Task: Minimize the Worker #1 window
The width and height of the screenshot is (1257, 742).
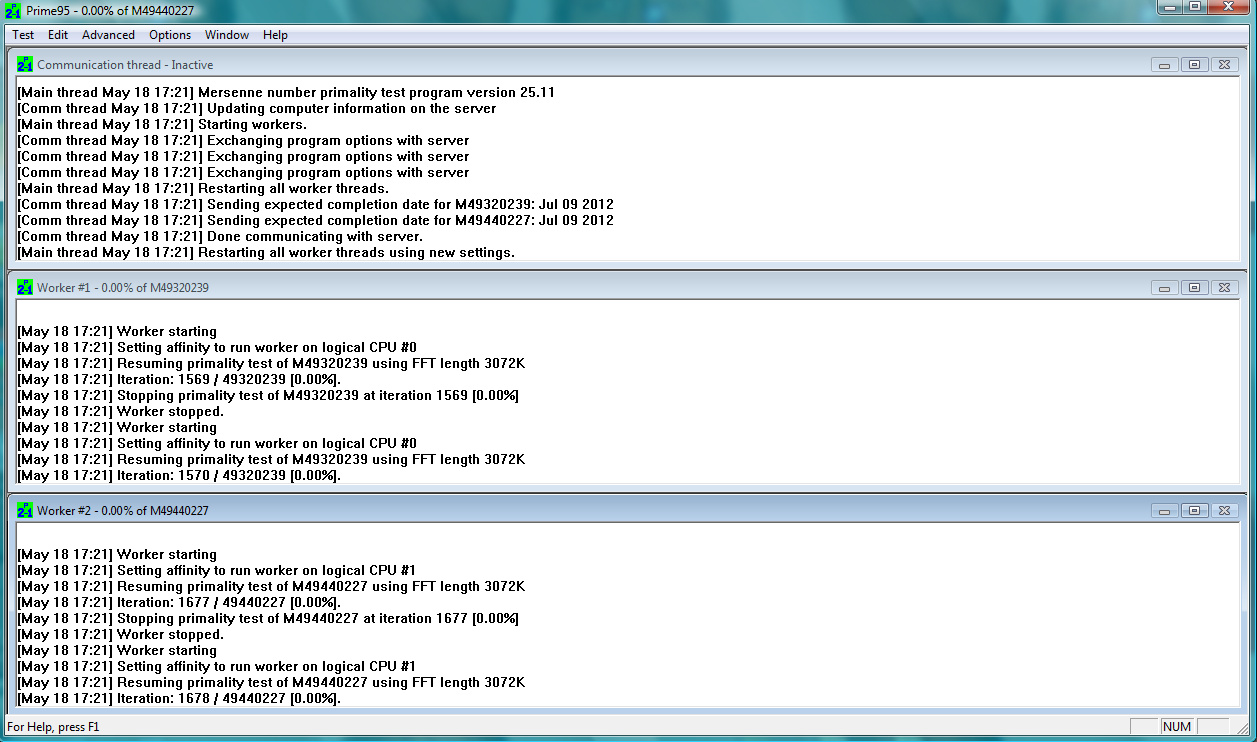Action: click(x=1164, y=288)
